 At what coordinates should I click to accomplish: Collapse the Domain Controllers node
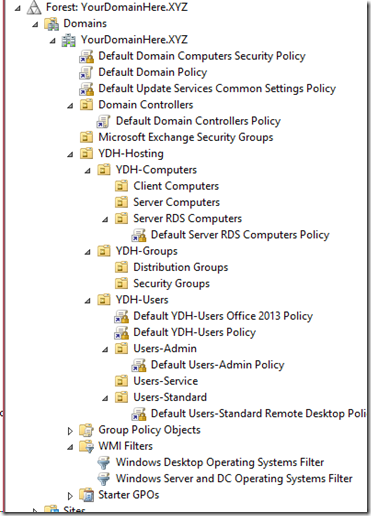[x=70, y=106]
